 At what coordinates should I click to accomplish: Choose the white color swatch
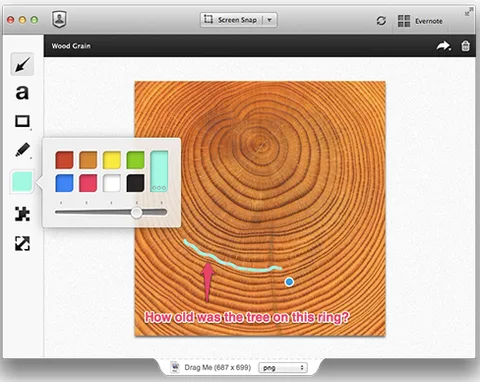112,183
